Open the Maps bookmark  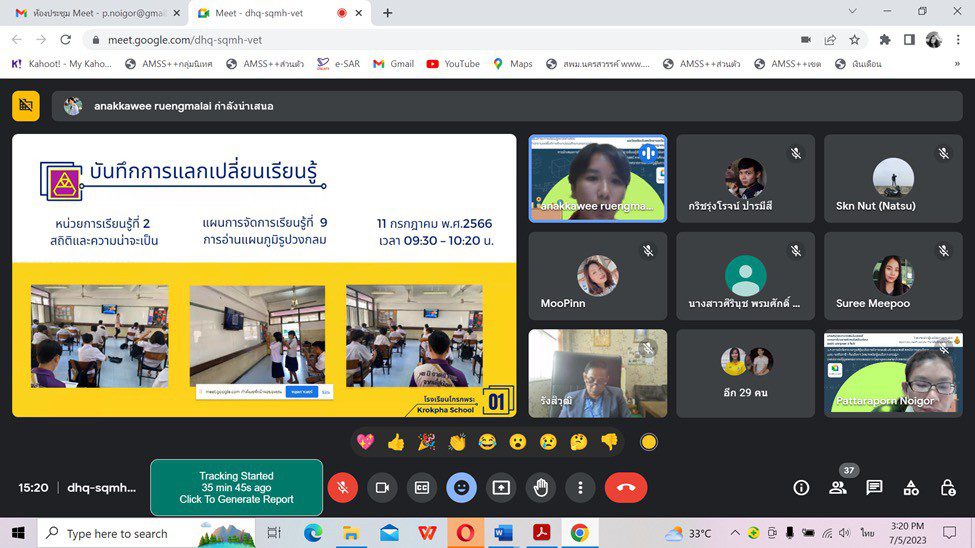513,63
